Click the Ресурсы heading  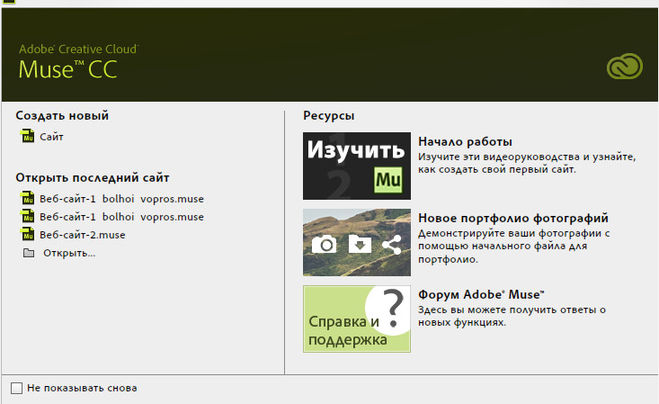(329, 116)
